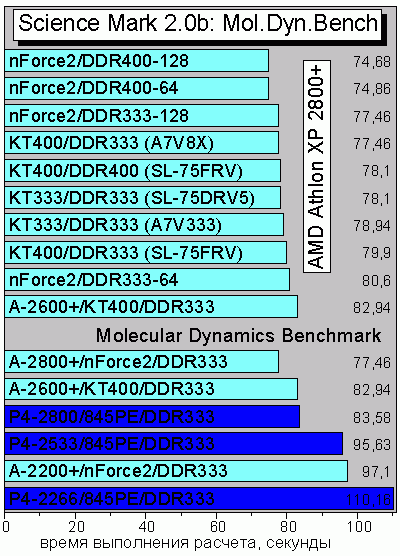Select the KT333/DDR333 (A7V333) bar label

115,225
